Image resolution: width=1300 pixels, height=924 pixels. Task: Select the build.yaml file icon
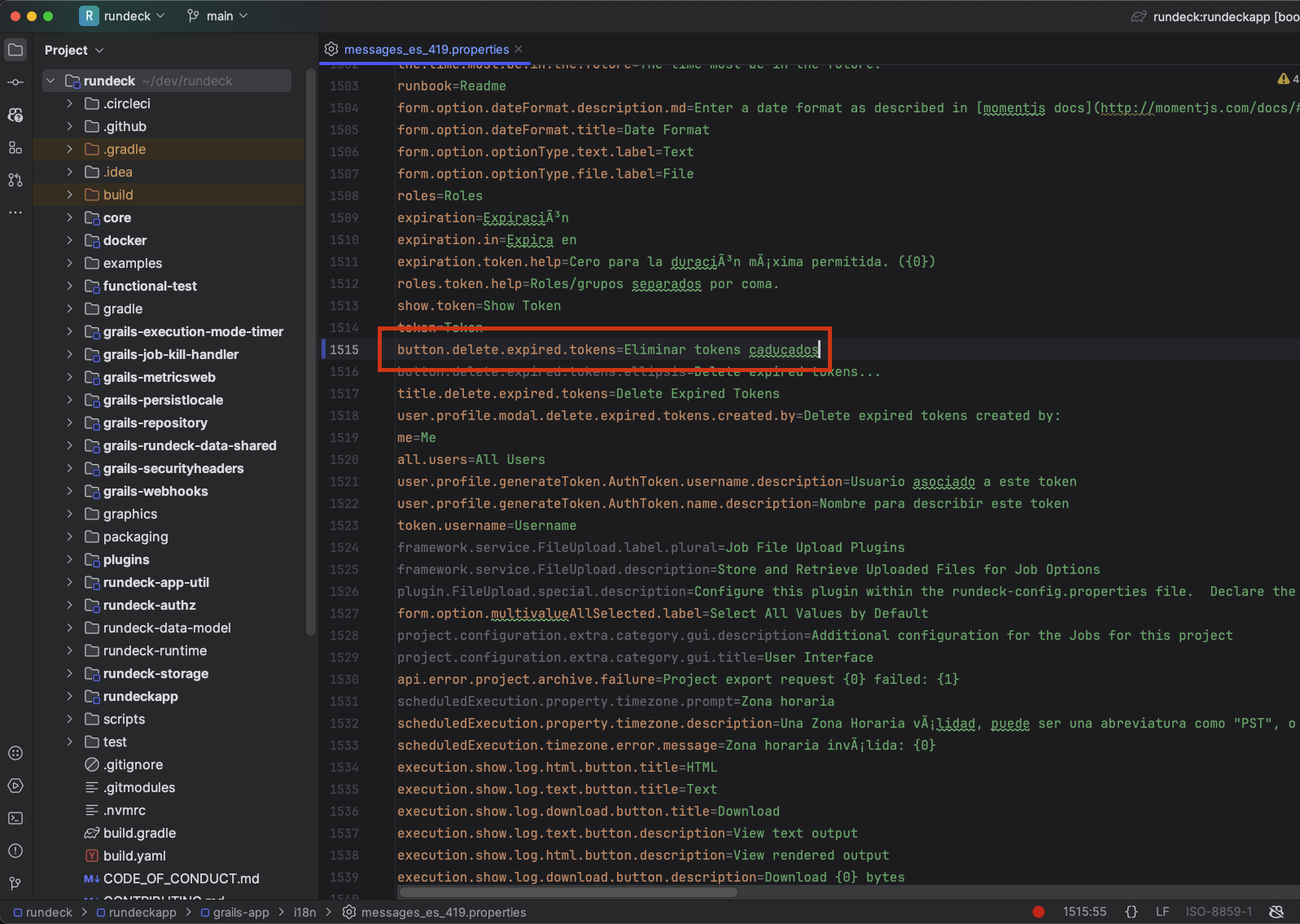click(92, 856)
